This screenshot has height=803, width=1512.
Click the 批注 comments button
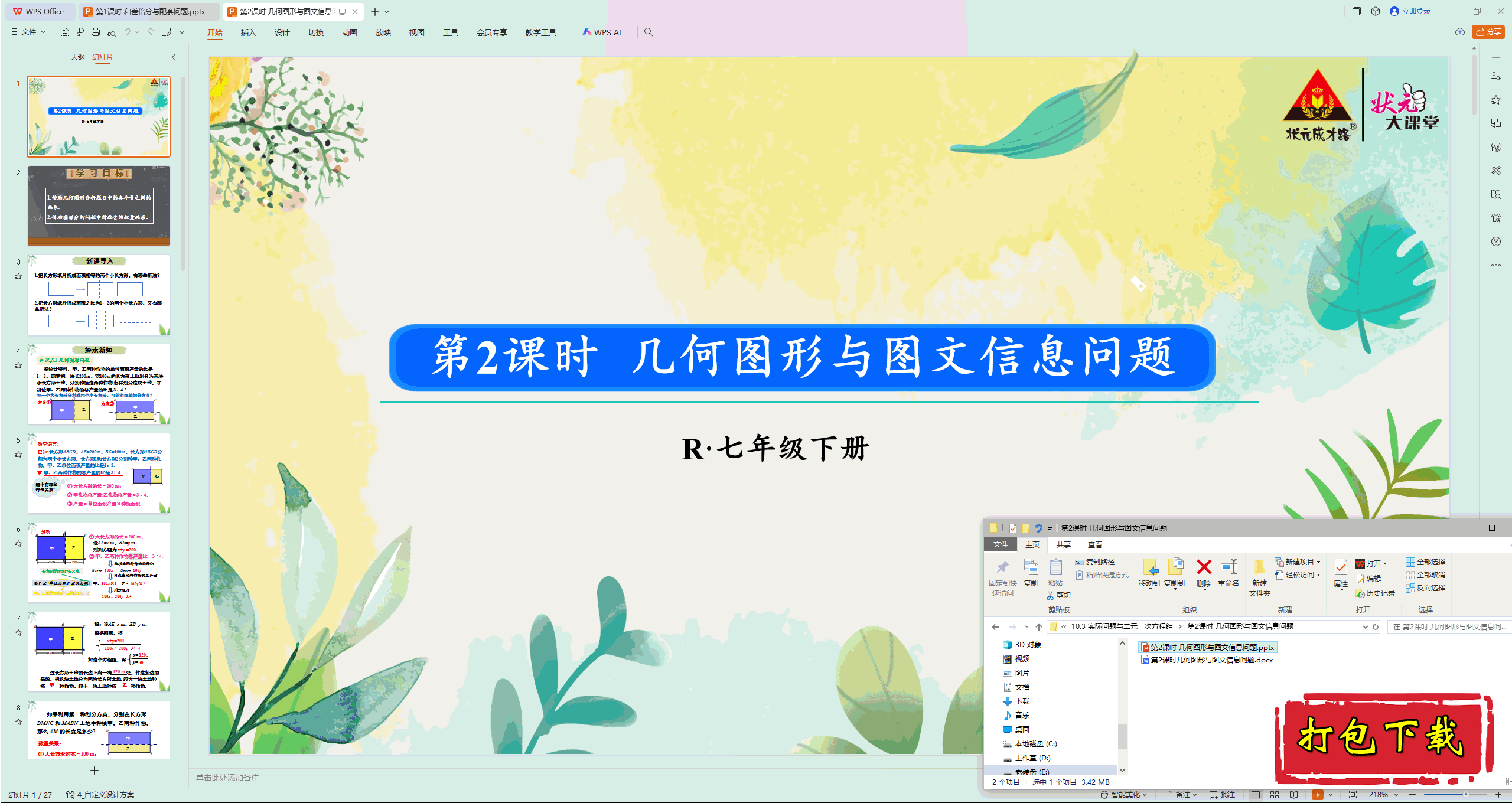click(1223, 795)
